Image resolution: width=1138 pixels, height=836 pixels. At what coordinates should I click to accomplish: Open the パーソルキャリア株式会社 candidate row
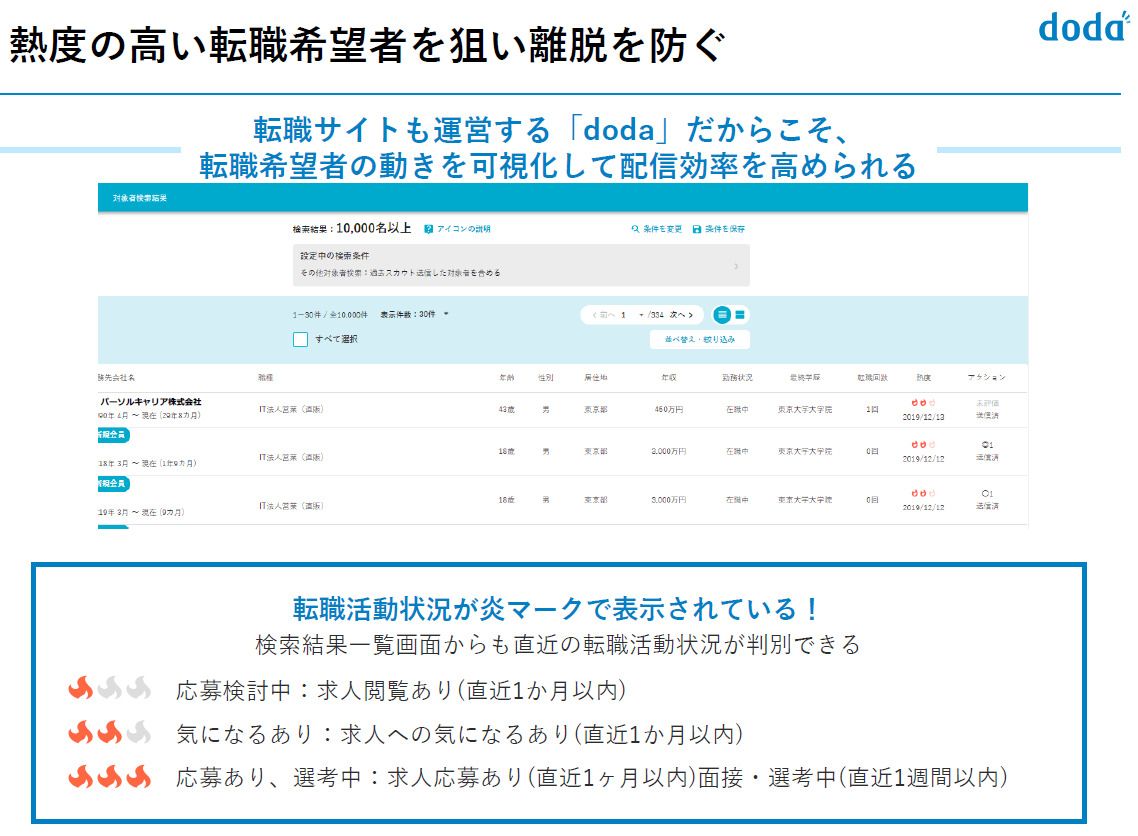pos(562,409)
